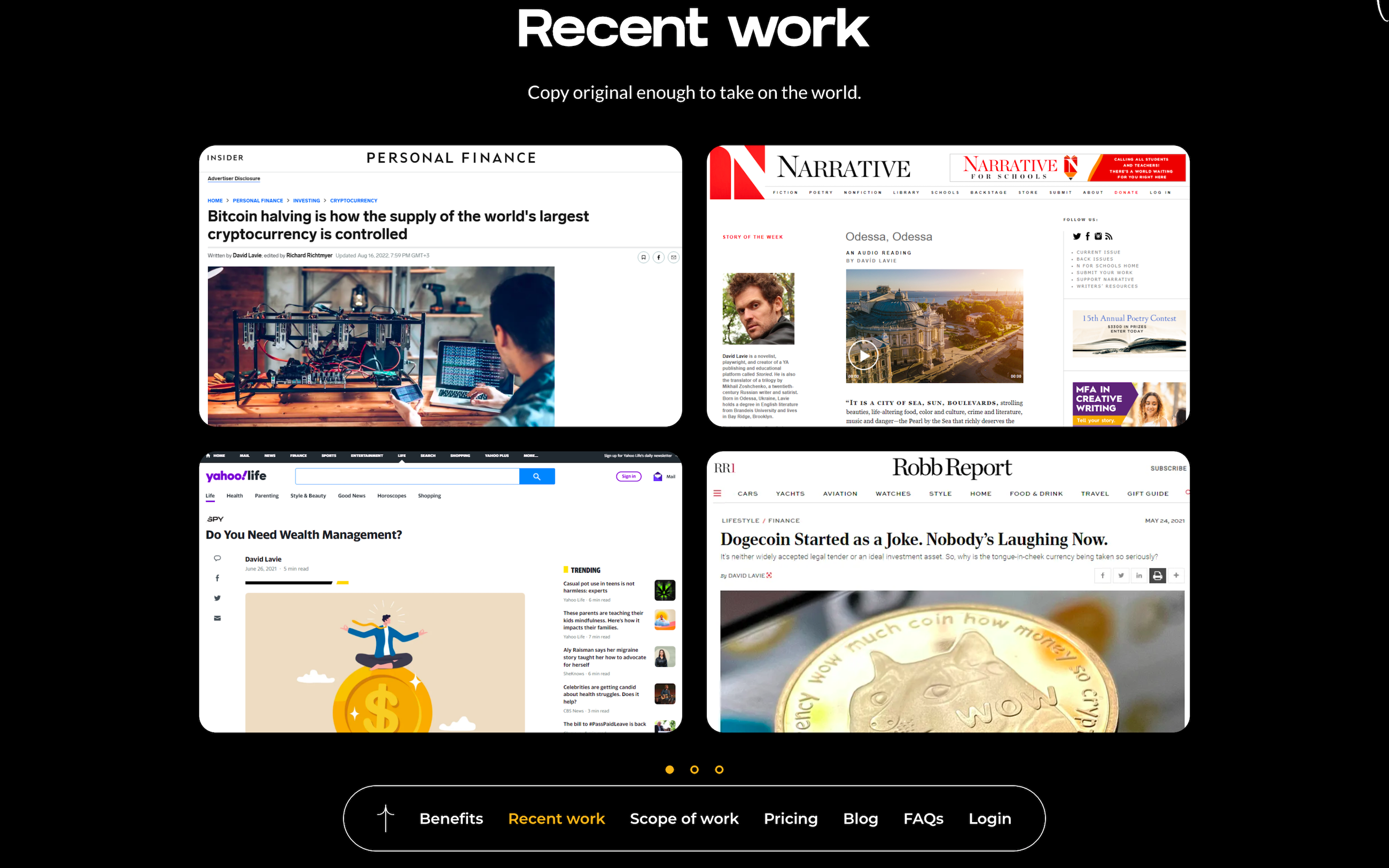Switch to the second carousel slide dot
The image size is (1389, 868).
click(694, 769)
